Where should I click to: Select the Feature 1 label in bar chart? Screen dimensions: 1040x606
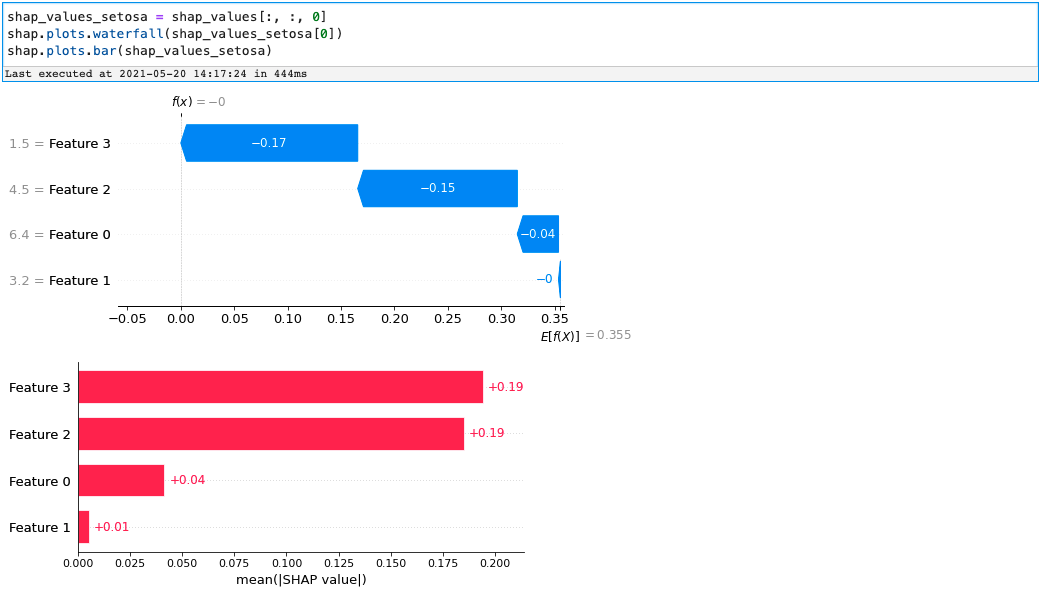(x=39, y=528)
